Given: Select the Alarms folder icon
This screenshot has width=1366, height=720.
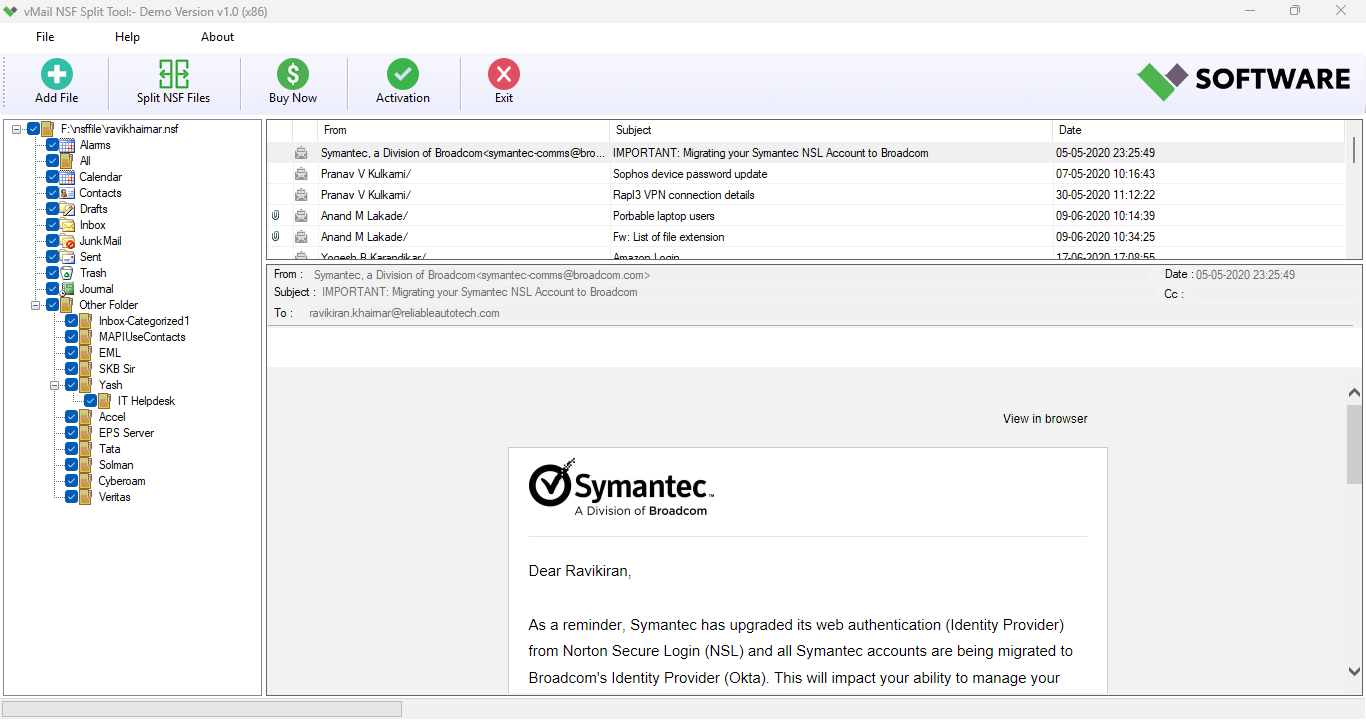Looking at the screenshot, I should point(68,145).
